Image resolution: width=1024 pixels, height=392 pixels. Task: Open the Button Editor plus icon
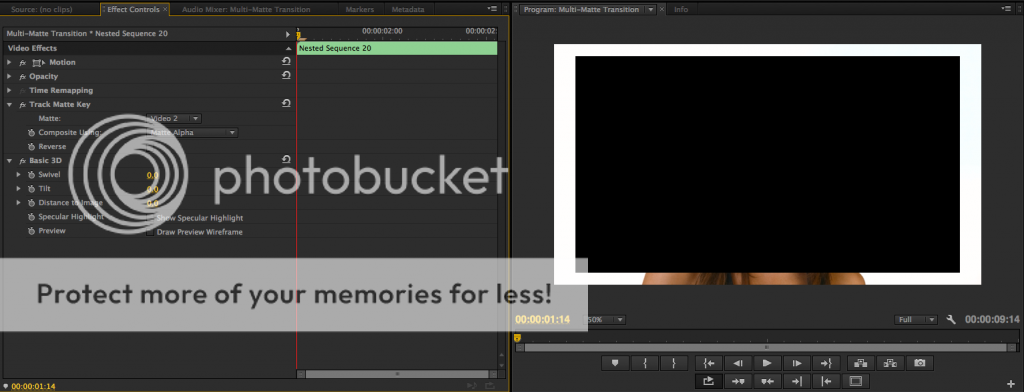(x=1012, y=384)
